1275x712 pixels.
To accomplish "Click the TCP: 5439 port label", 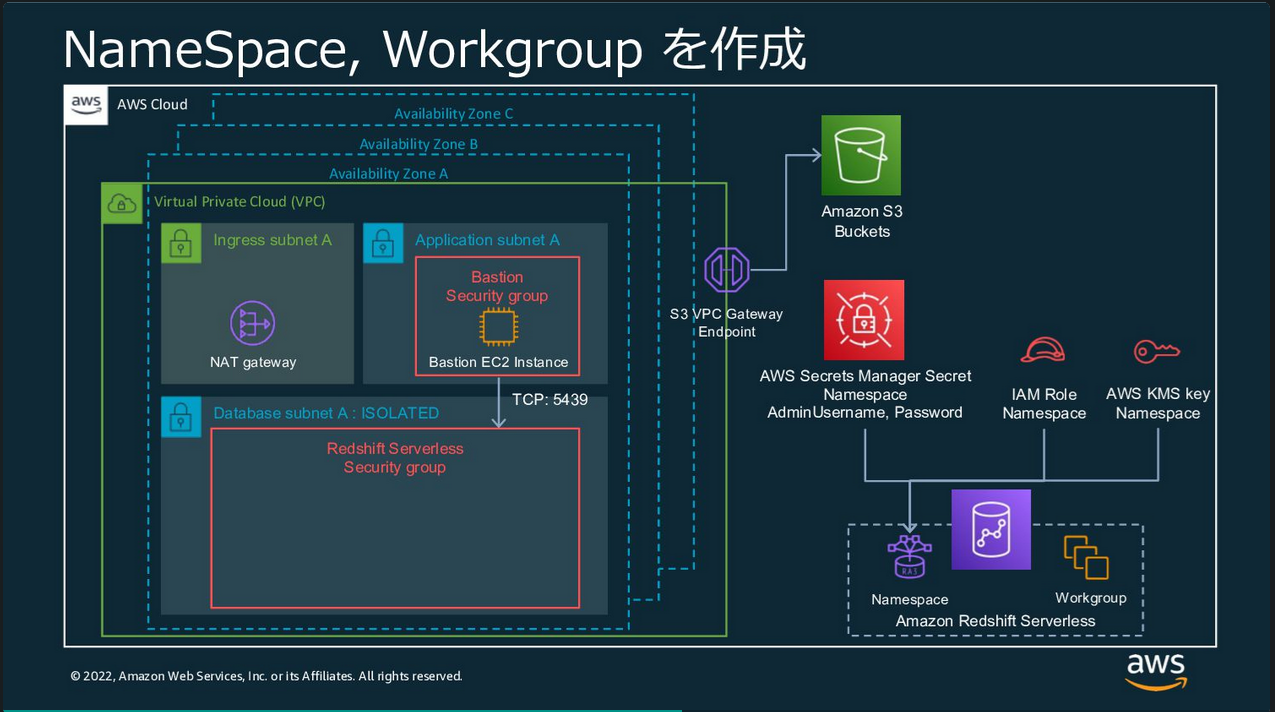I will 550,399.
